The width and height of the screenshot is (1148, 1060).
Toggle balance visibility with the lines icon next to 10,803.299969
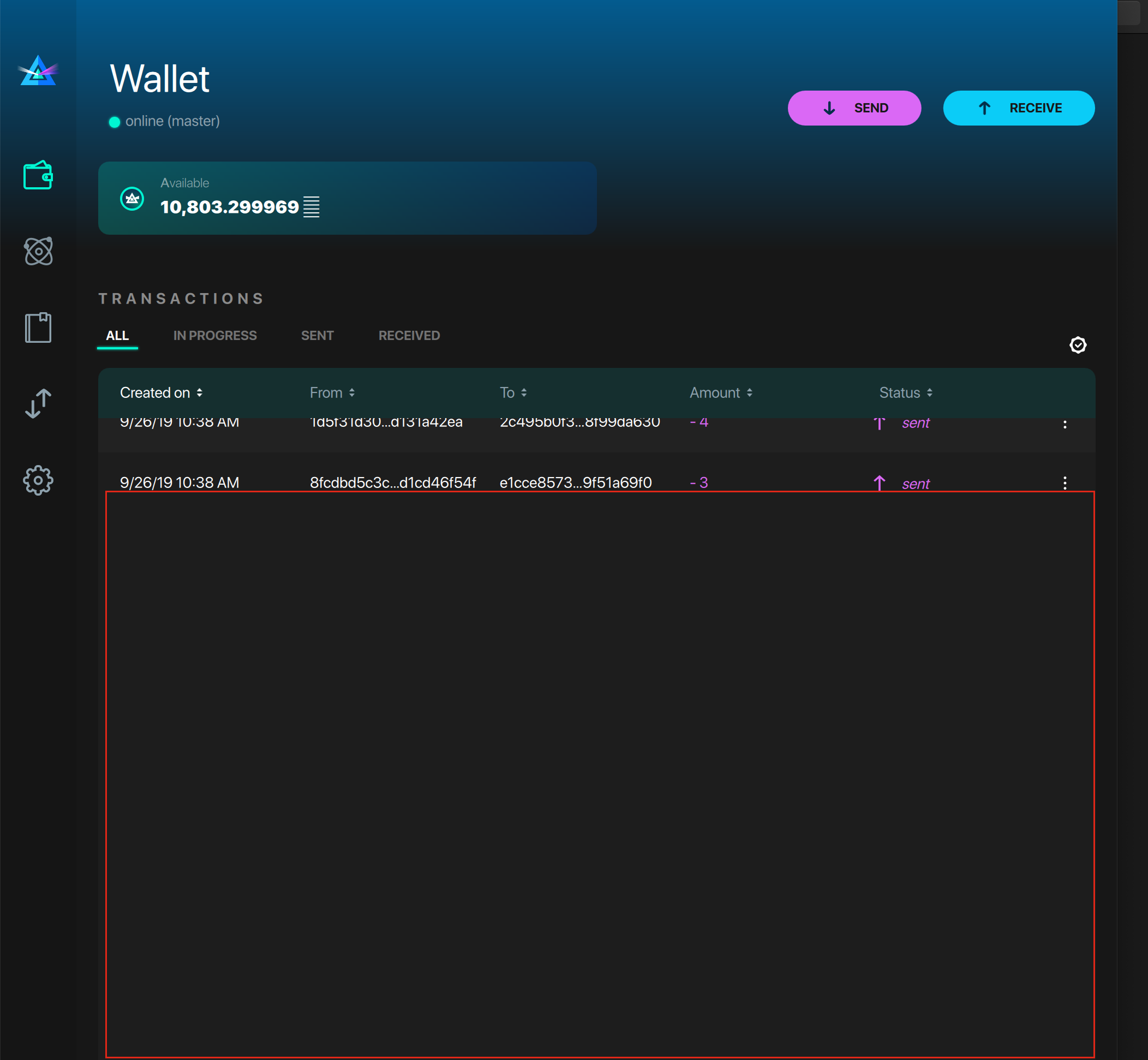[x=312, y=207]
